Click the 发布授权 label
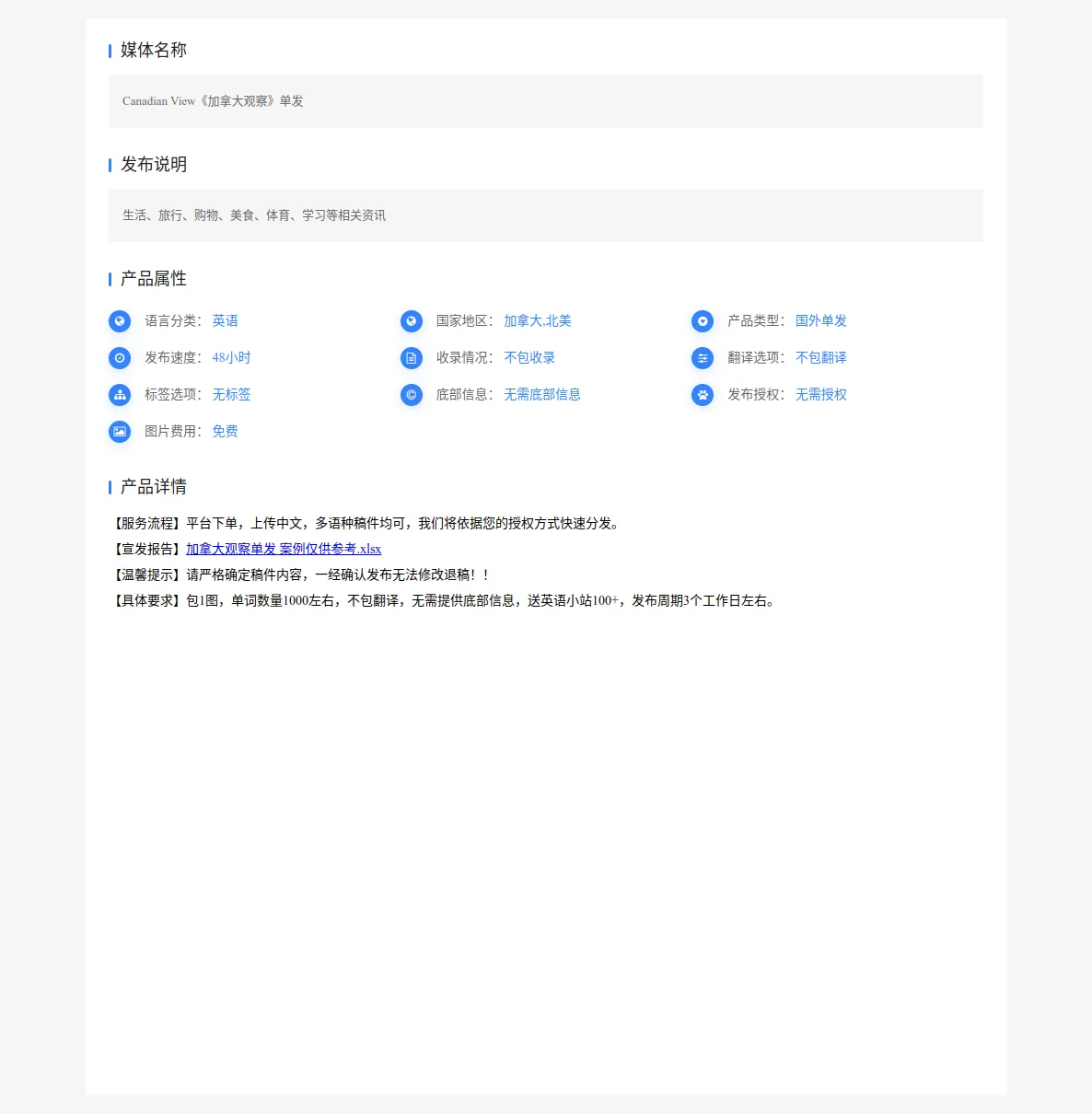Image resolution: width=1092 pixels, height=1114 pixels. point(756,395)
